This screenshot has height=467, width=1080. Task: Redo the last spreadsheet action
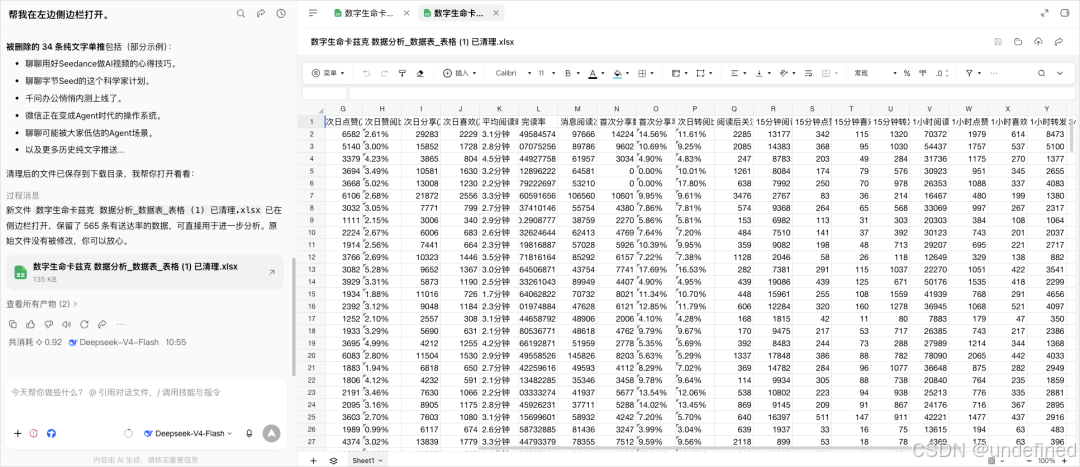point(384,73)
